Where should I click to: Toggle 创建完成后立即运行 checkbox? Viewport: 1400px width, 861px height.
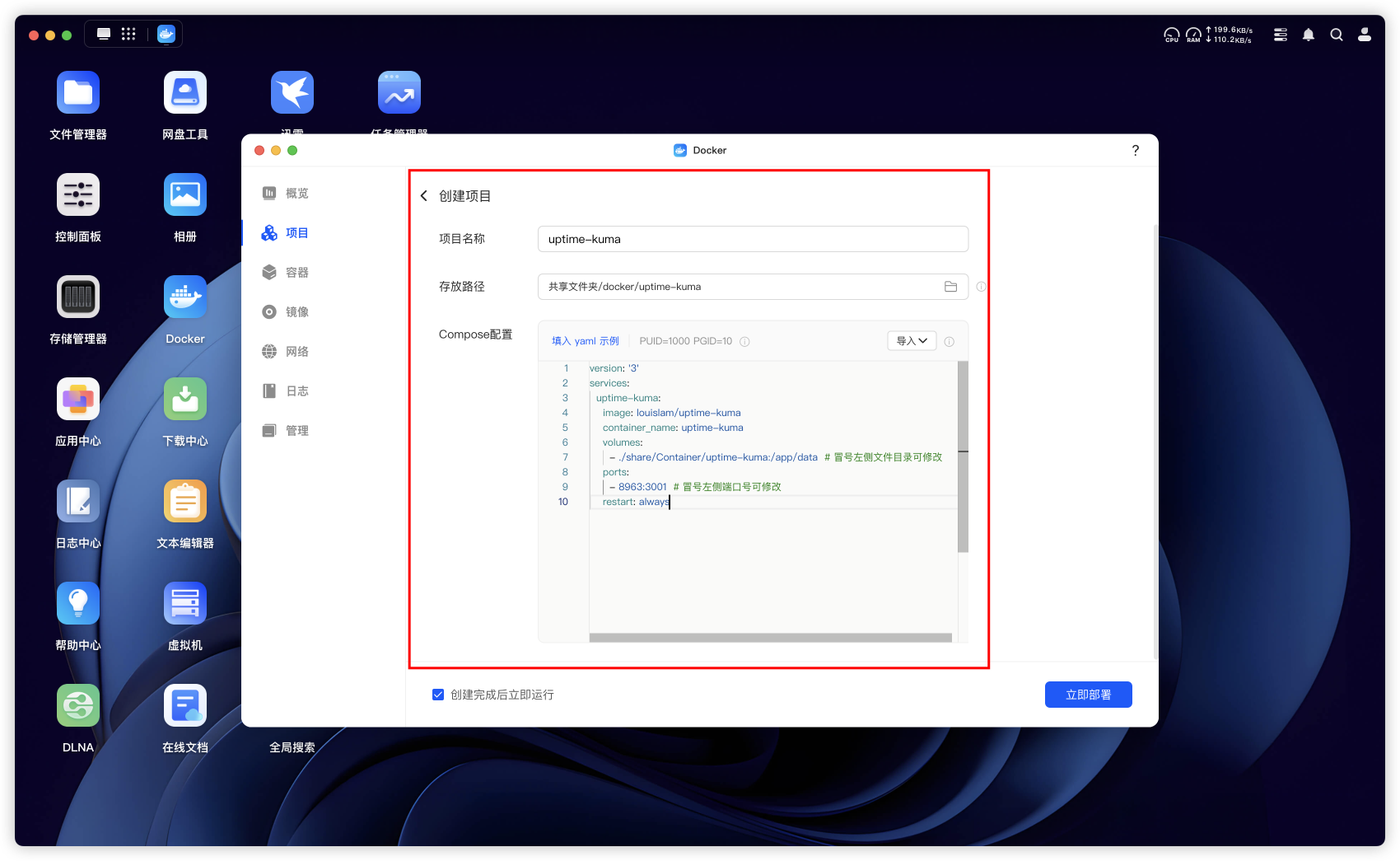coord(438,695)
